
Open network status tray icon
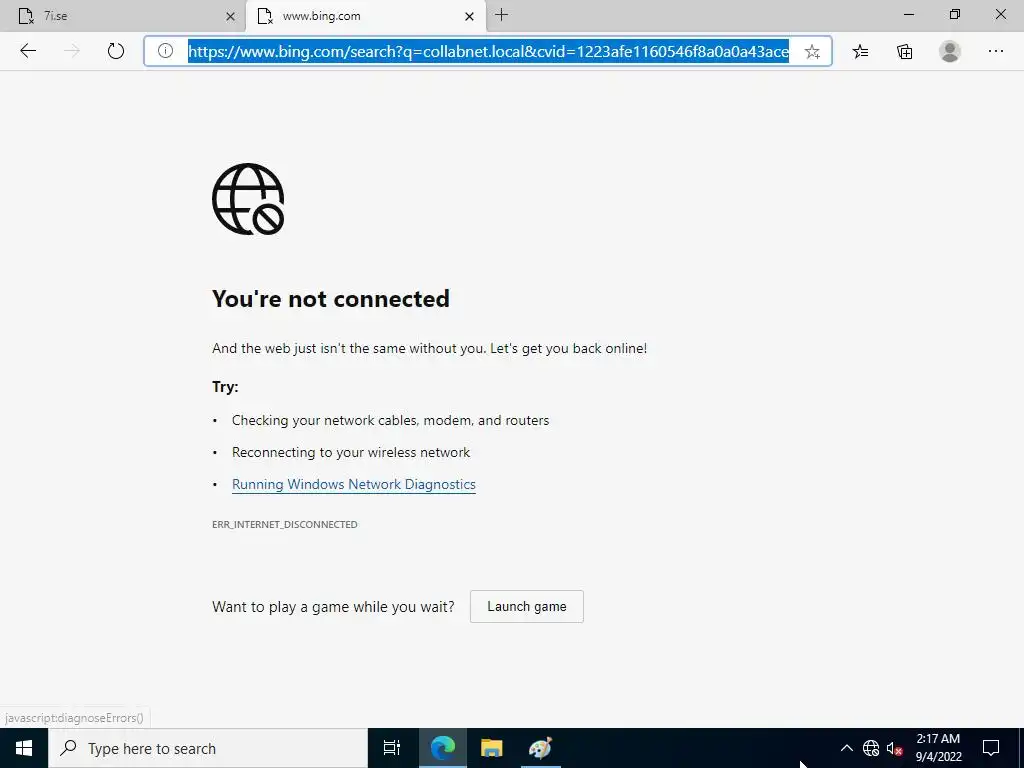pos(871,748)
